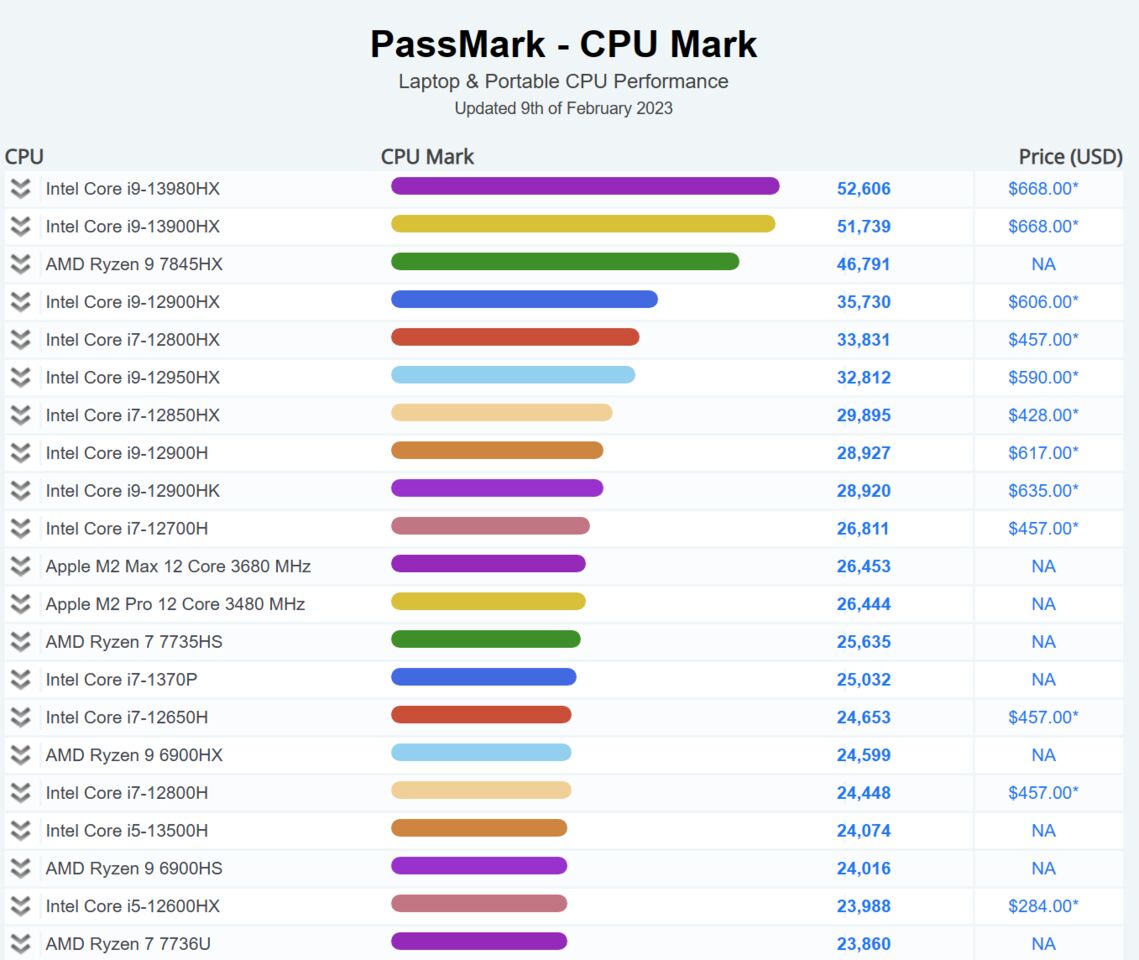Click the chevron icon beside Intel Core i5-13500H
Viewport: 1139px width, 960px height.
20,830
